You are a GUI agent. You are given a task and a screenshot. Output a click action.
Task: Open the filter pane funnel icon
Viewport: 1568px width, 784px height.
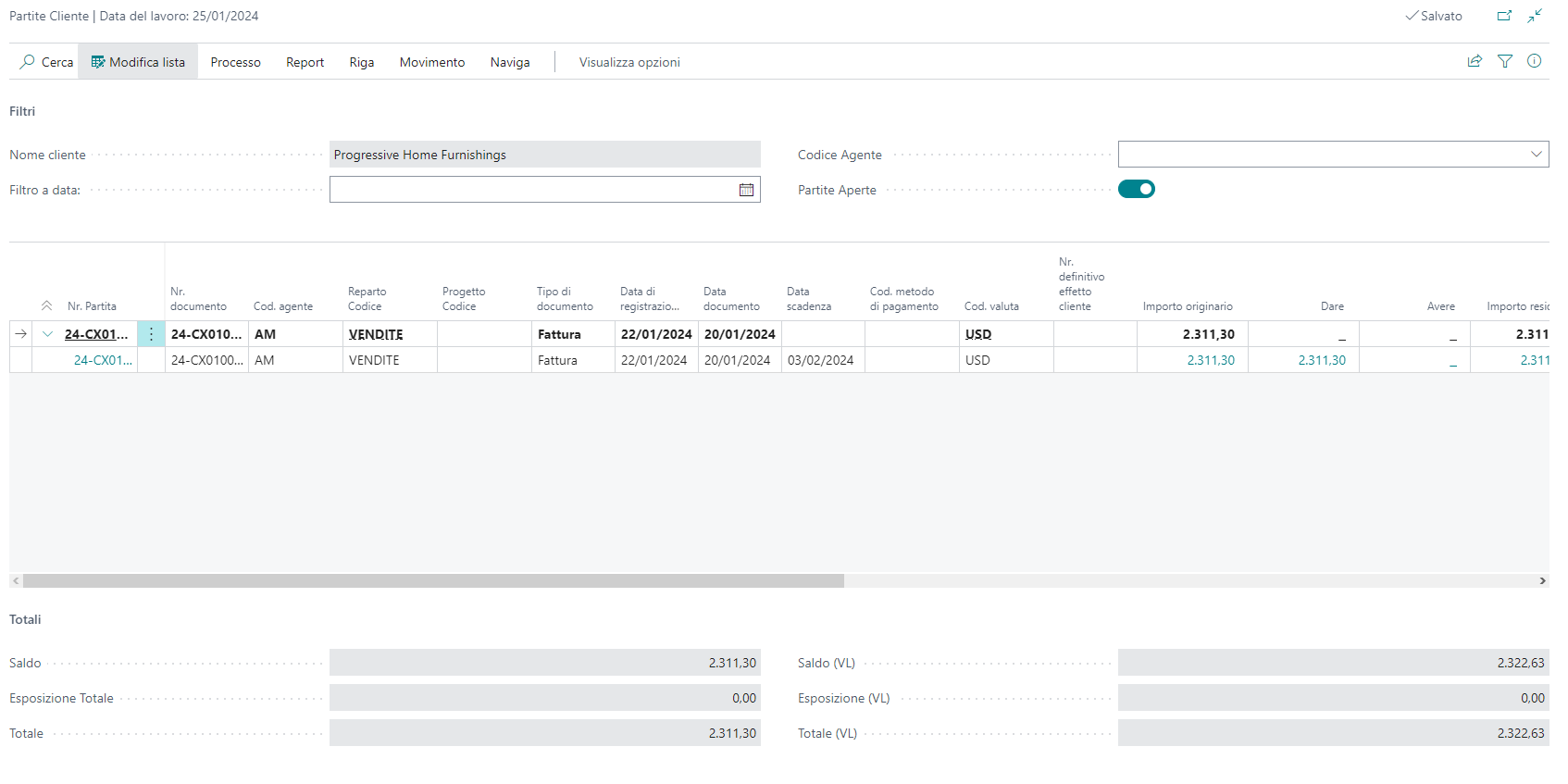click(1505, 61)
